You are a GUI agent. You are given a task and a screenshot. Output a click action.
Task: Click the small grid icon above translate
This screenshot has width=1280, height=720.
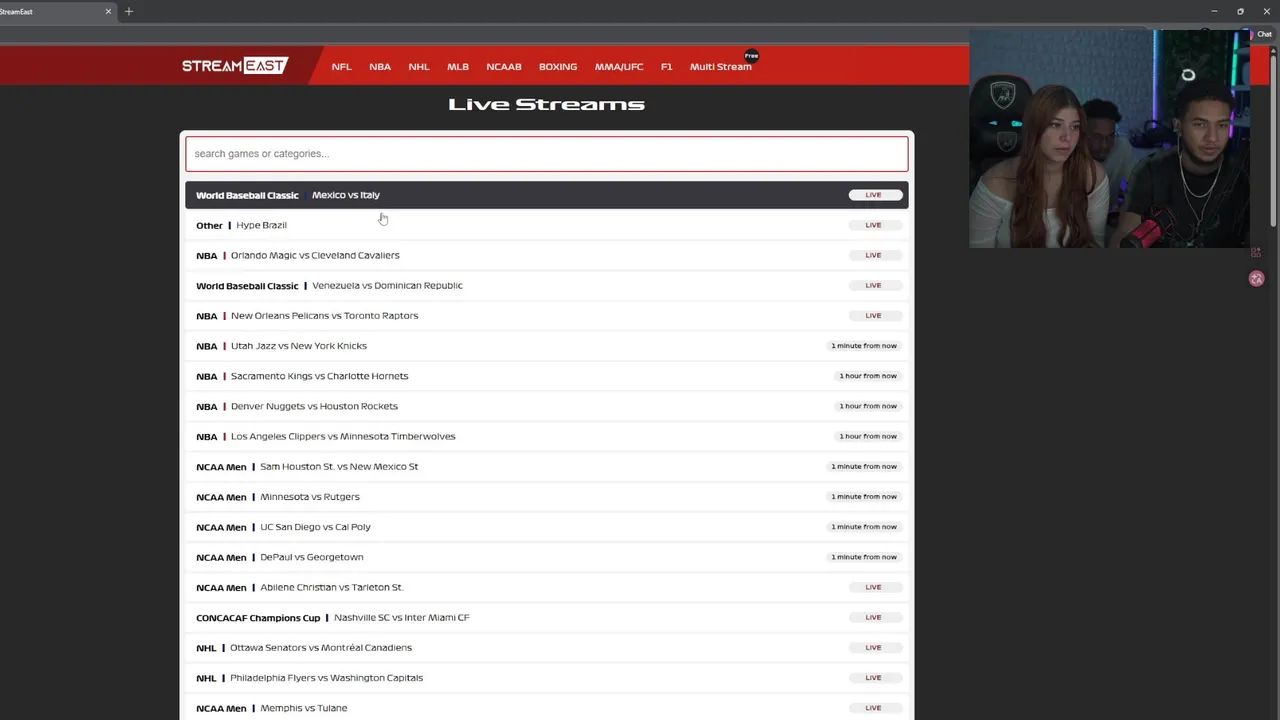1257,252
